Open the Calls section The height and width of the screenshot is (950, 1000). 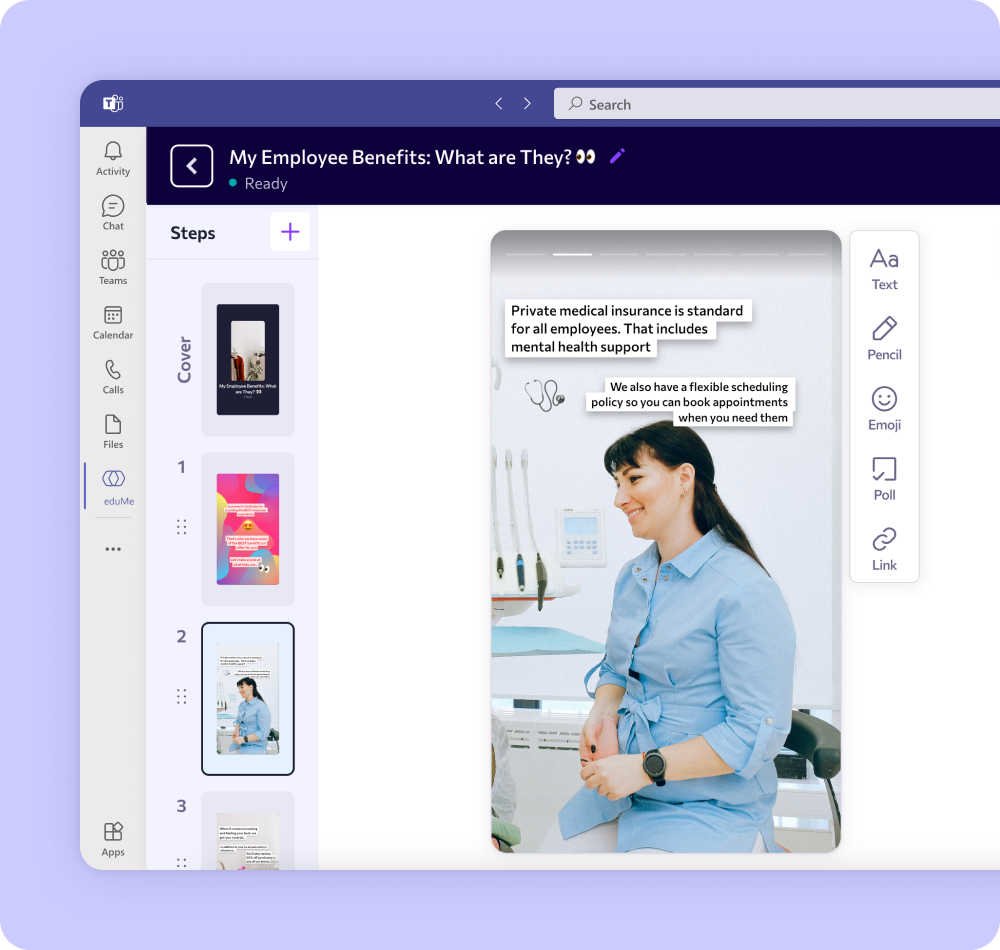point(113,377)
